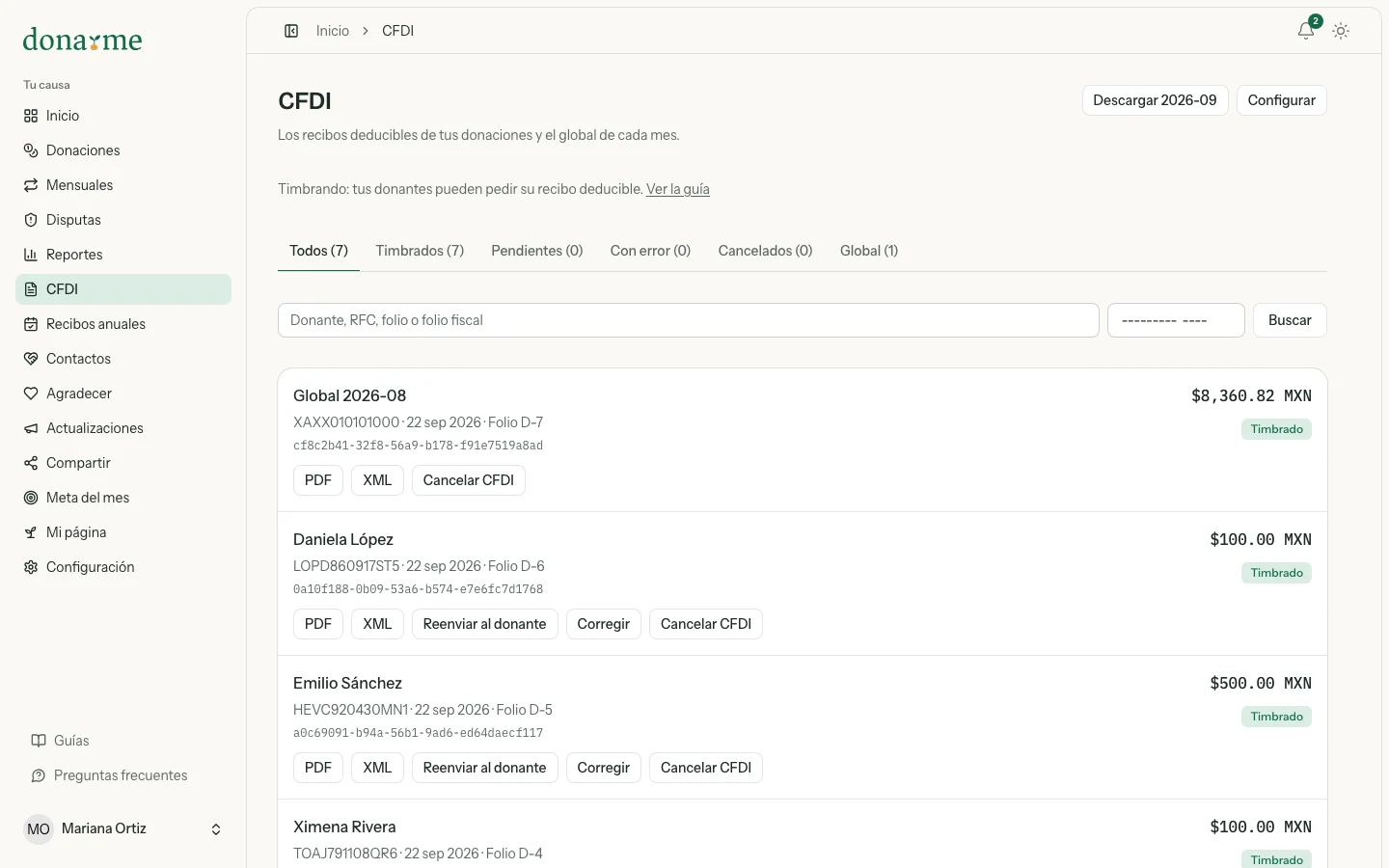Screen dimensions: 1389x868
Task: Click the Descargar 2026-09 button
Action: pyautogui.click(x=1155, y=100)
